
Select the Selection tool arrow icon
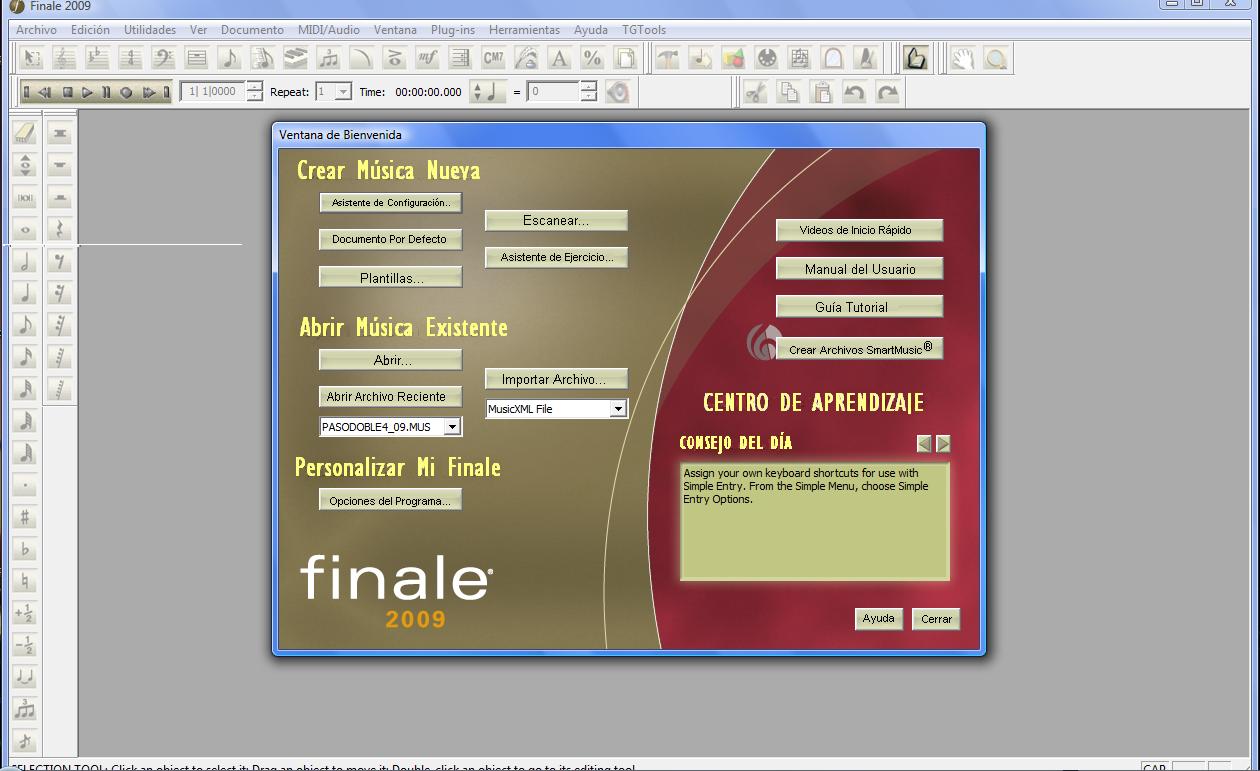(32, 59)
